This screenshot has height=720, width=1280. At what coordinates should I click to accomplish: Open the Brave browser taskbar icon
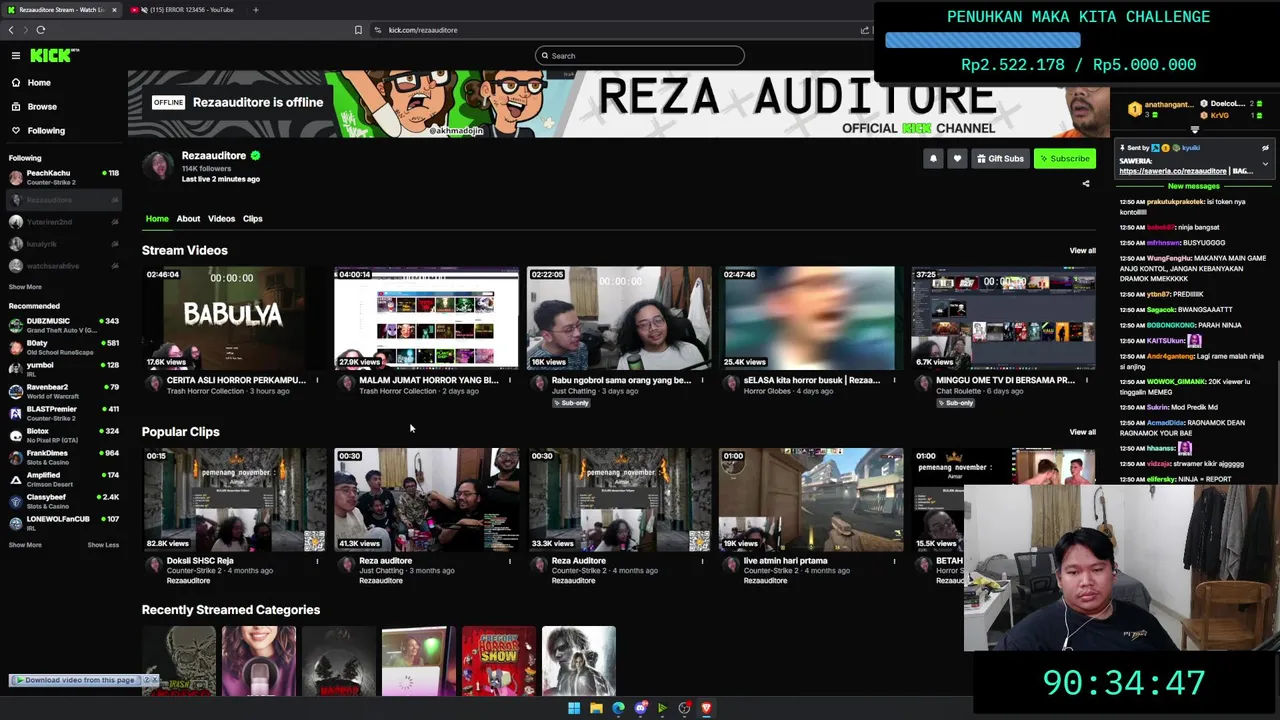point(706,708)
